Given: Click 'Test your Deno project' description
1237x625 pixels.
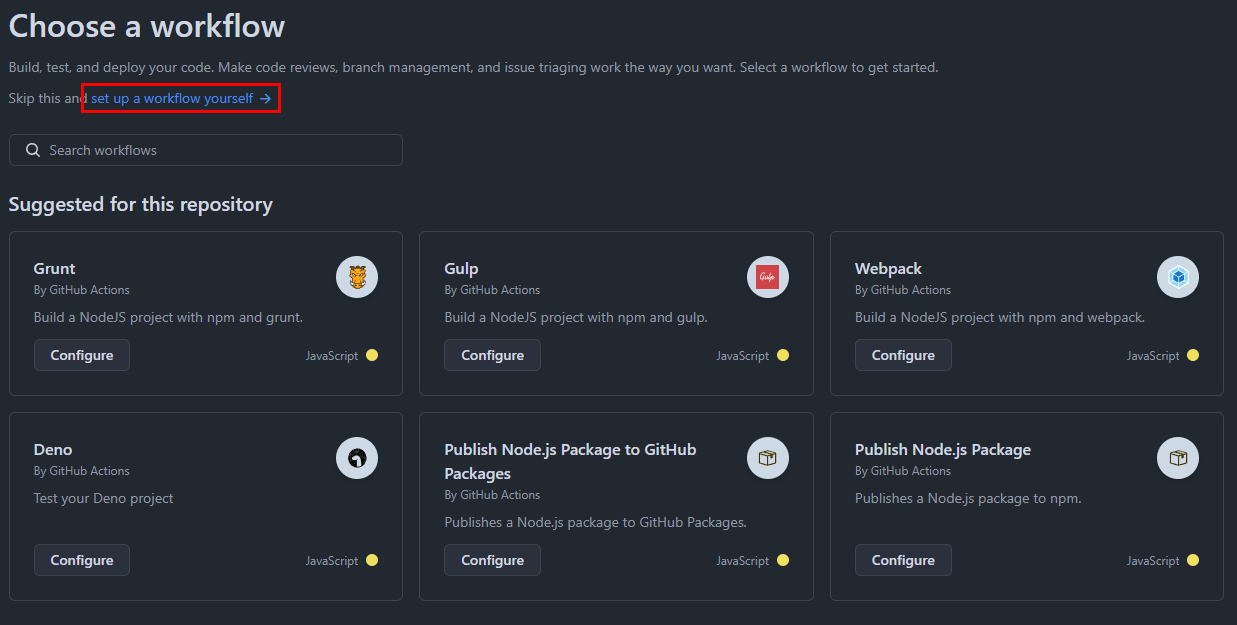Looking at the screenshot, I should click(x=104, y=498).
